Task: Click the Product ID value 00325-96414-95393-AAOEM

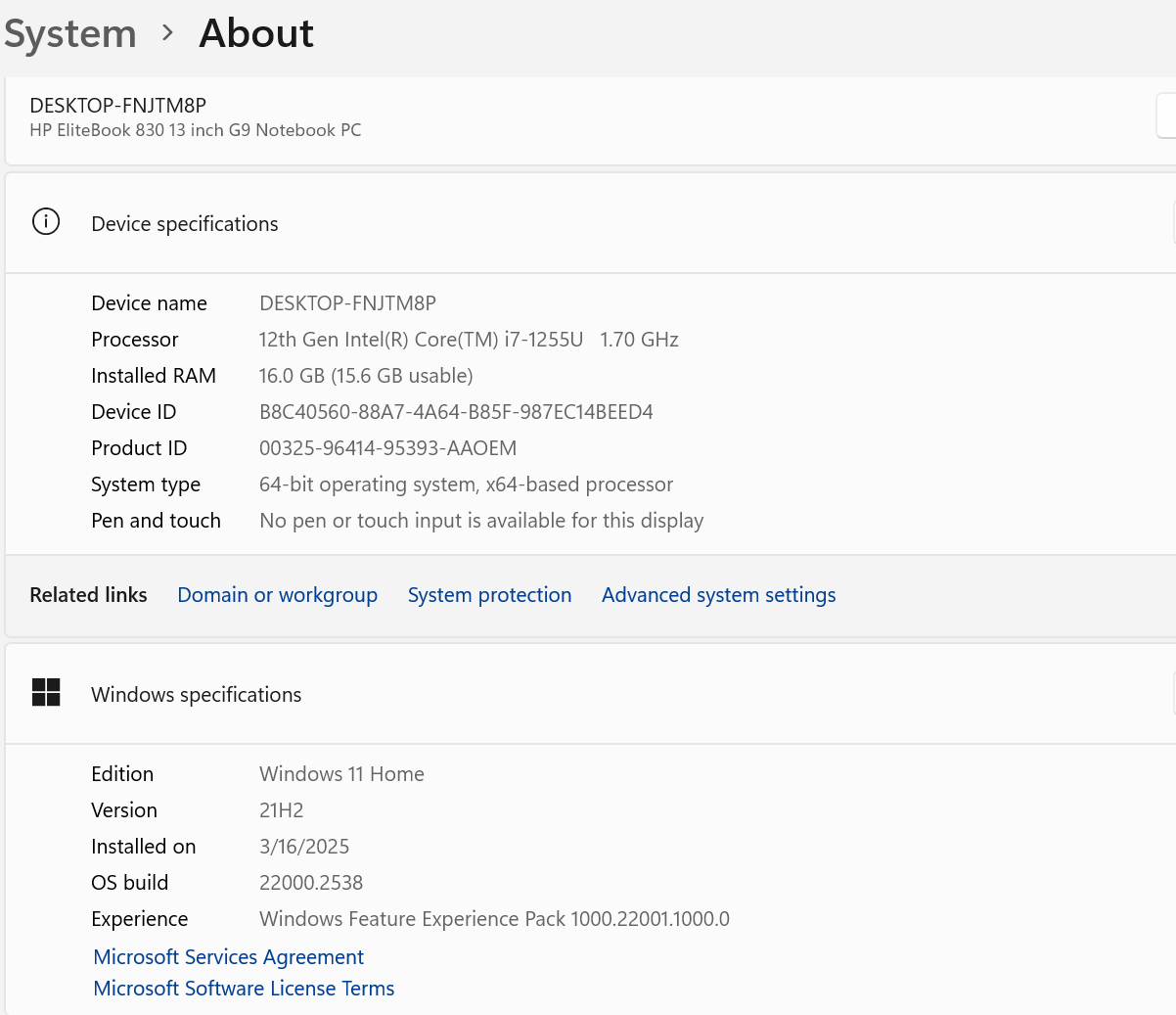Action: point(387,448)
